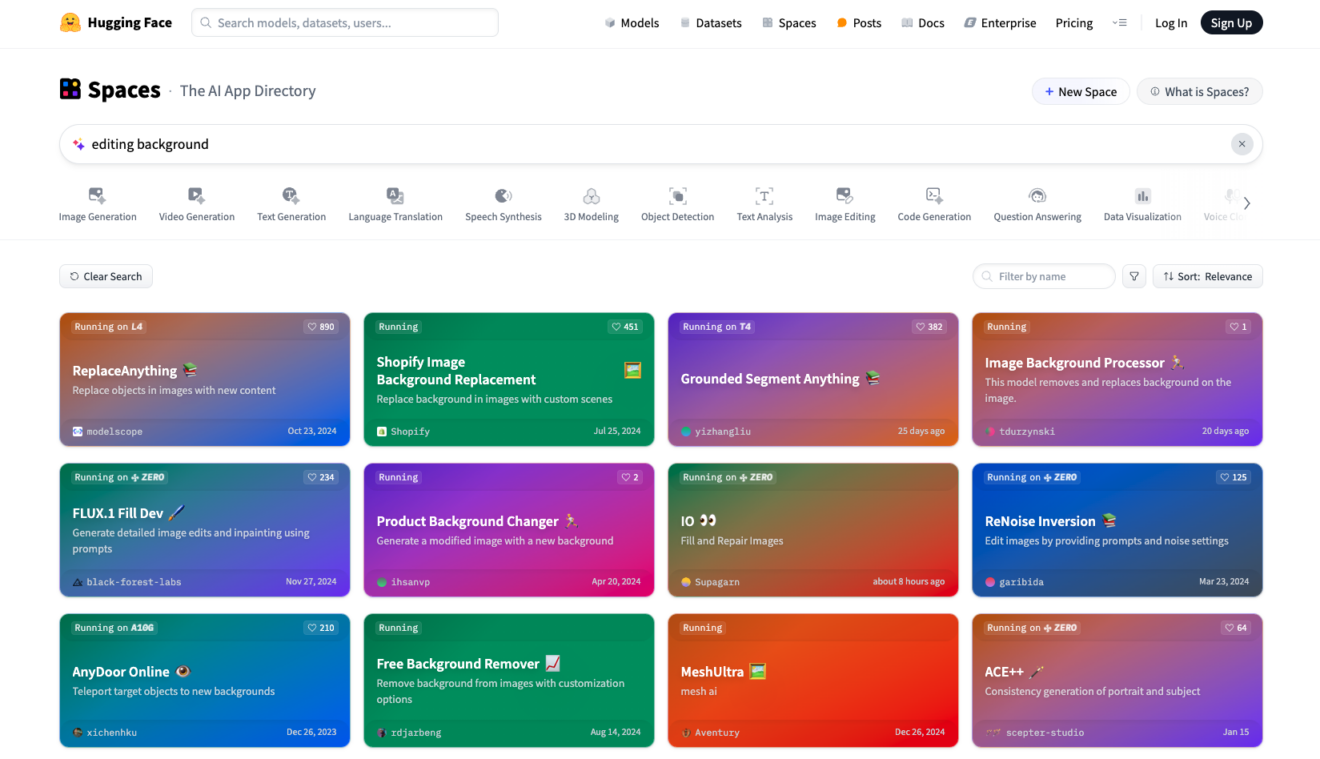Open the Models nav item
This screenshot has height=759, width=1320.
[x=631, y=23]
